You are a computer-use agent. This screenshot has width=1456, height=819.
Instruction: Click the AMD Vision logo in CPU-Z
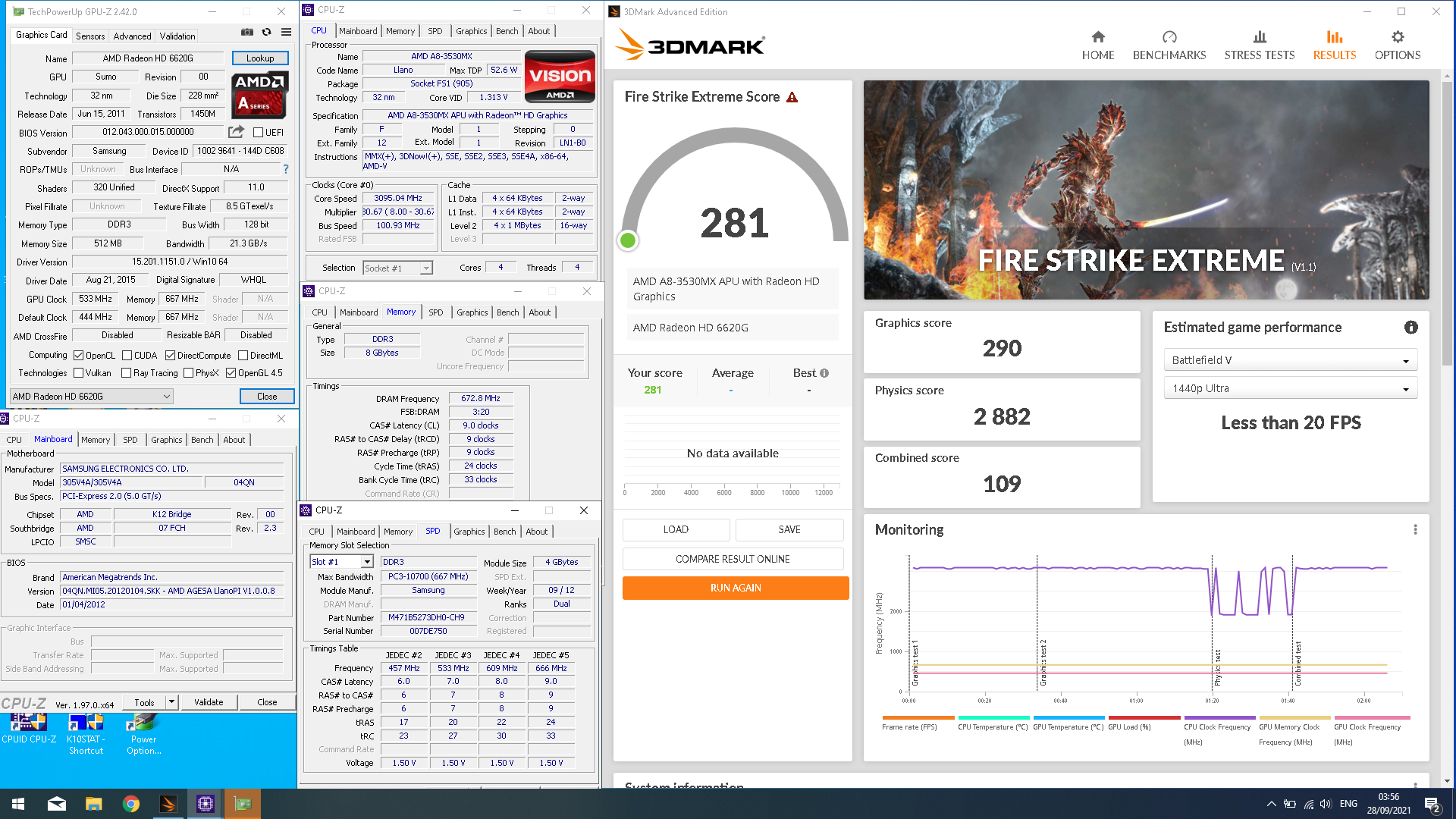click(x=560, y=77)
